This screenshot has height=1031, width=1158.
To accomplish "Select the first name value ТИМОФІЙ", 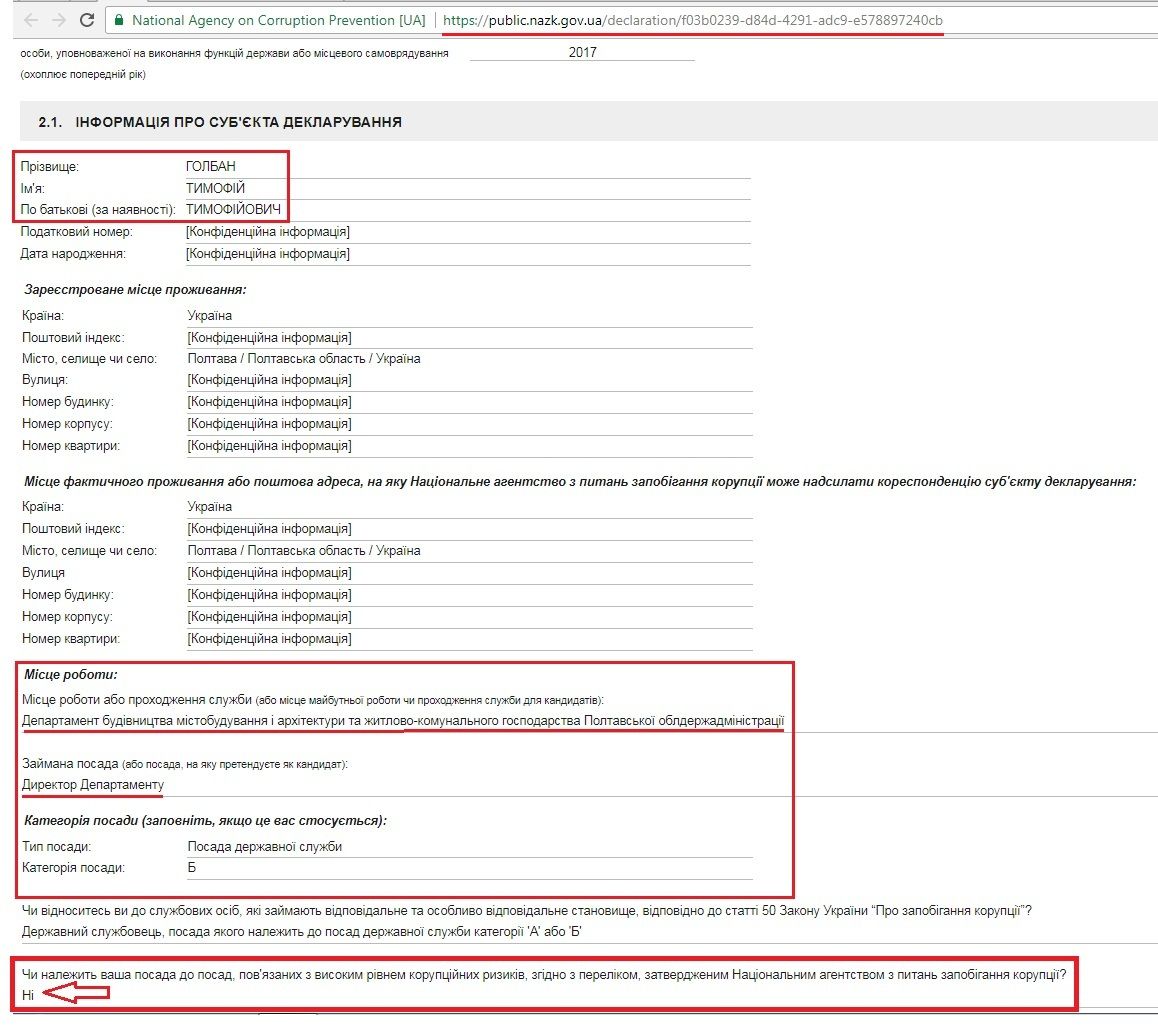I will click(215, 188).
